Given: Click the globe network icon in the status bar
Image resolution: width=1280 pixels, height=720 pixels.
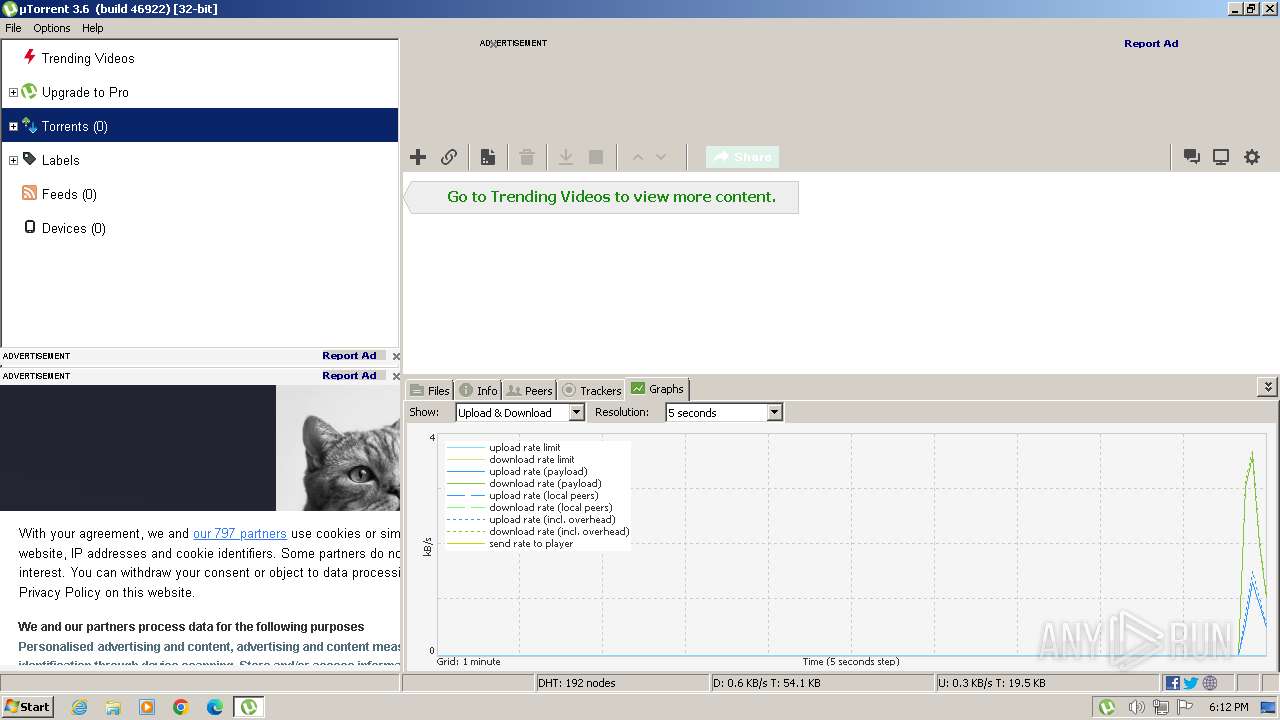Looking at the screenshot, I should 1210,683.
